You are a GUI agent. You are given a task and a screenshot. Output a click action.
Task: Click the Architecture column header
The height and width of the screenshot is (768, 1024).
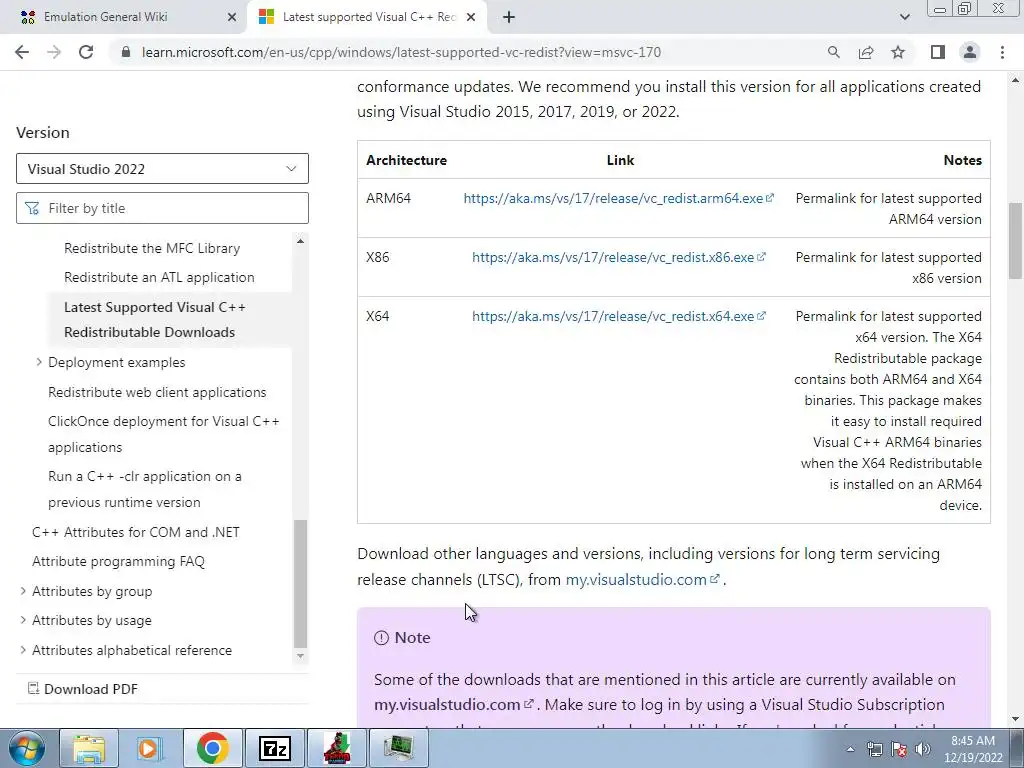click(x=406, y=160)
